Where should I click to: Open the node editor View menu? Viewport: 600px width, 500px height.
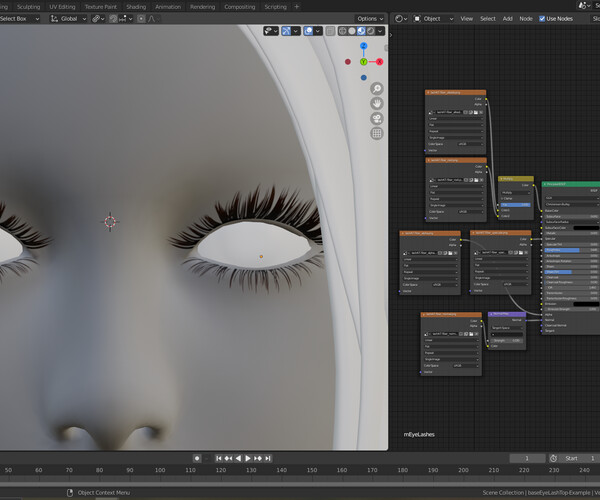click(466, 19)
